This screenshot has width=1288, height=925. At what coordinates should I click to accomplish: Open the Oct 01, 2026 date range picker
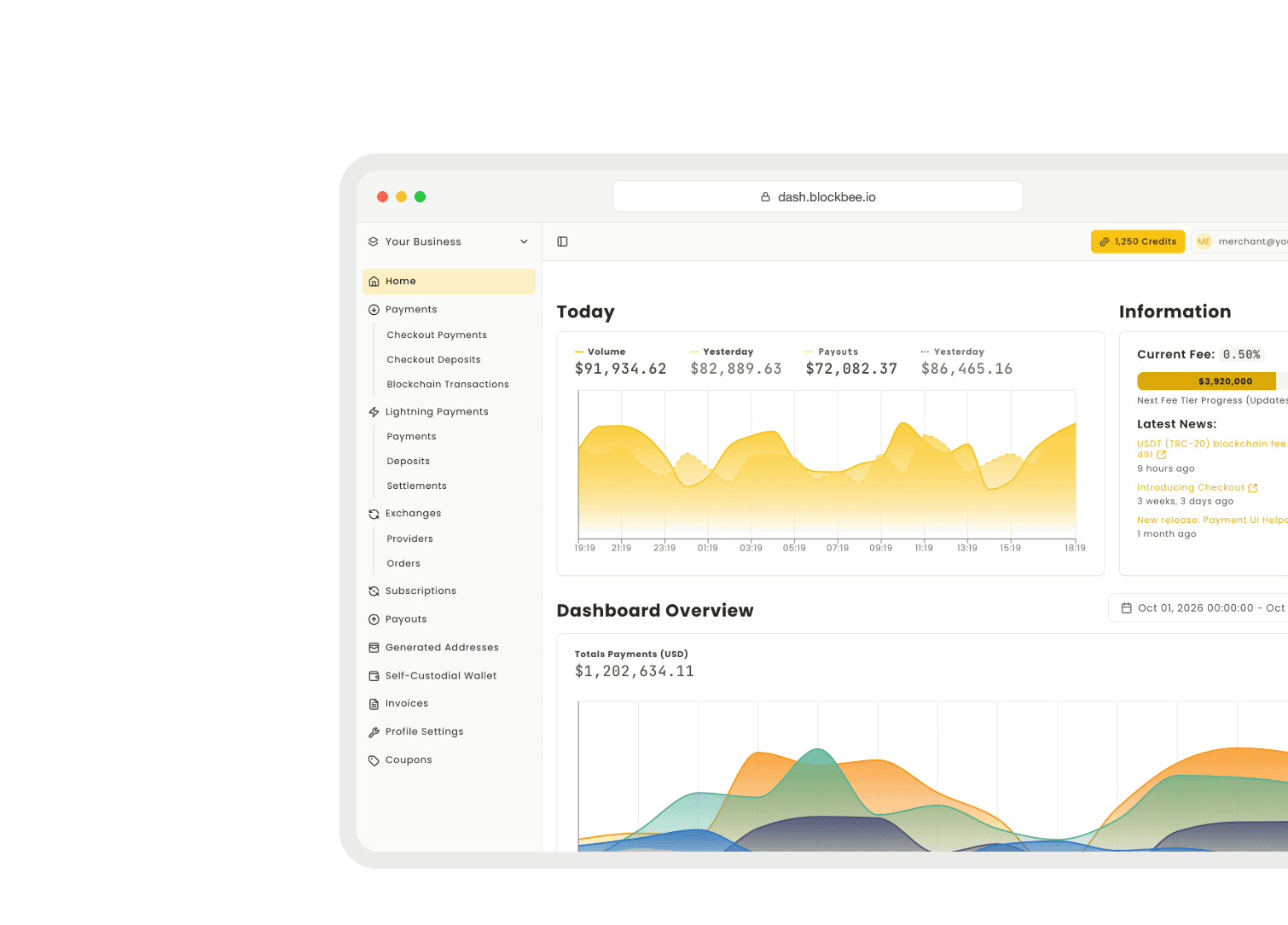pos(1198,608)
